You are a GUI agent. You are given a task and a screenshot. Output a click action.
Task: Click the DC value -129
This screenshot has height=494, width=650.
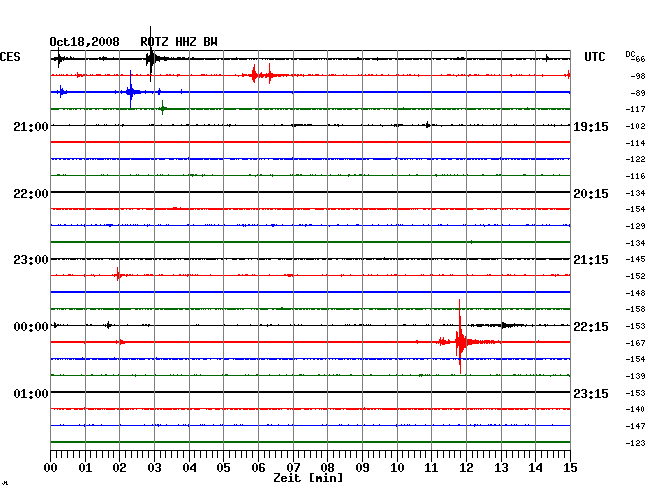coord(635,226)
